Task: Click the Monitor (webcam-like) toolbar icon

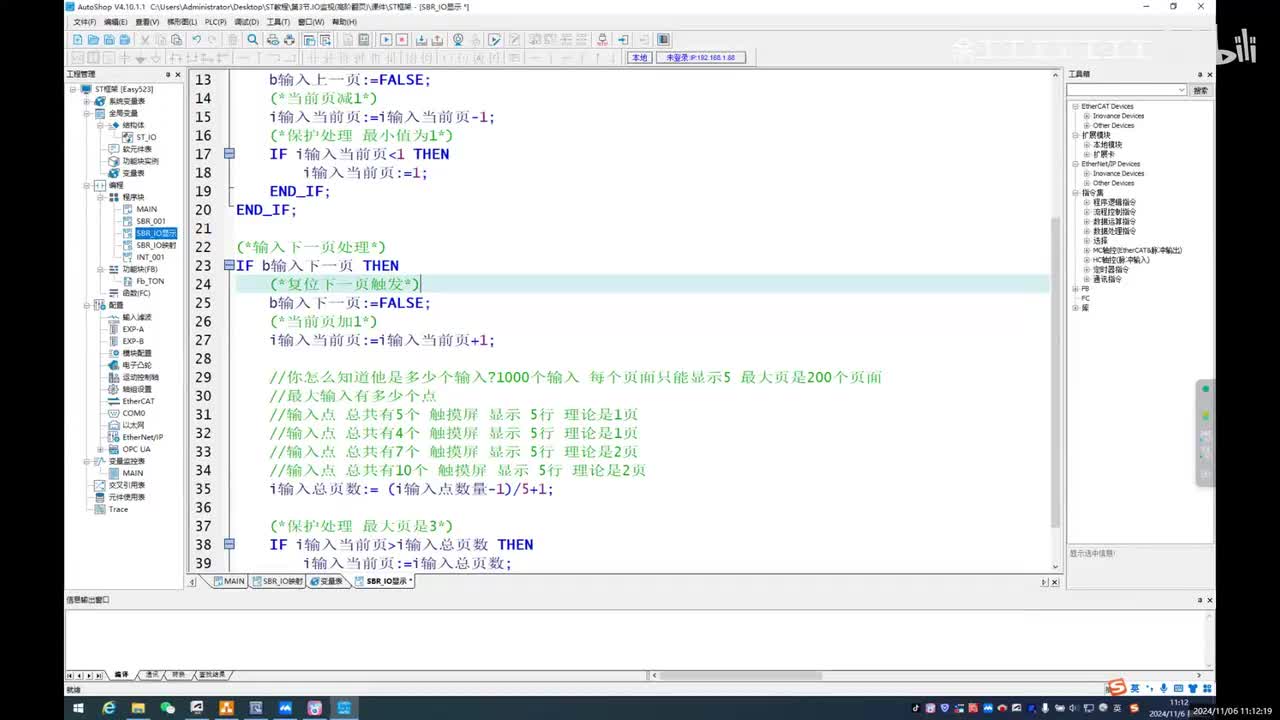Action: pyautogui.click(x=458, y=40)
